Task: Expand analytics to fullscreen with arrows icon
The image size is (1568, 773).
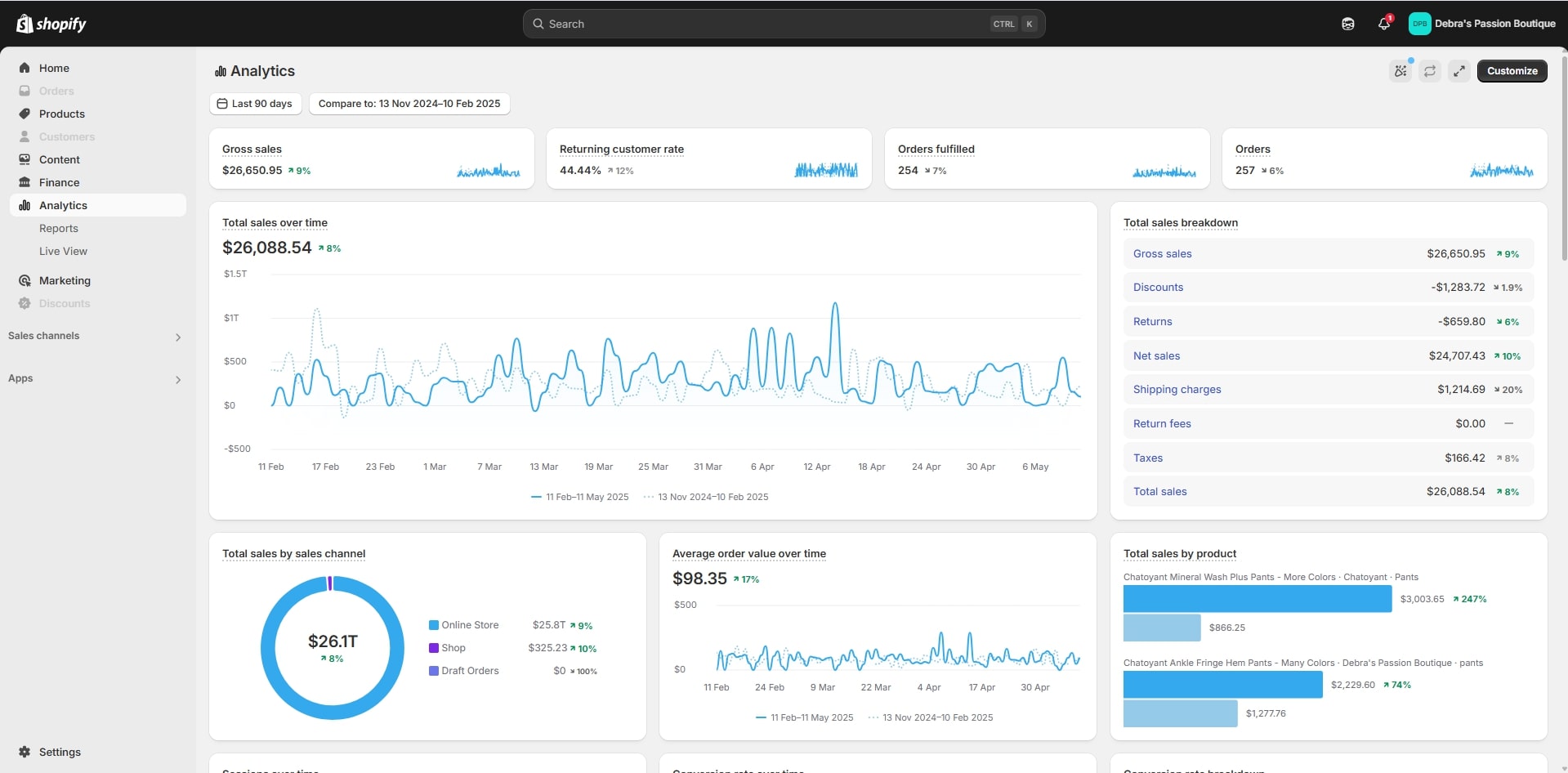Action: point(1459,71)
